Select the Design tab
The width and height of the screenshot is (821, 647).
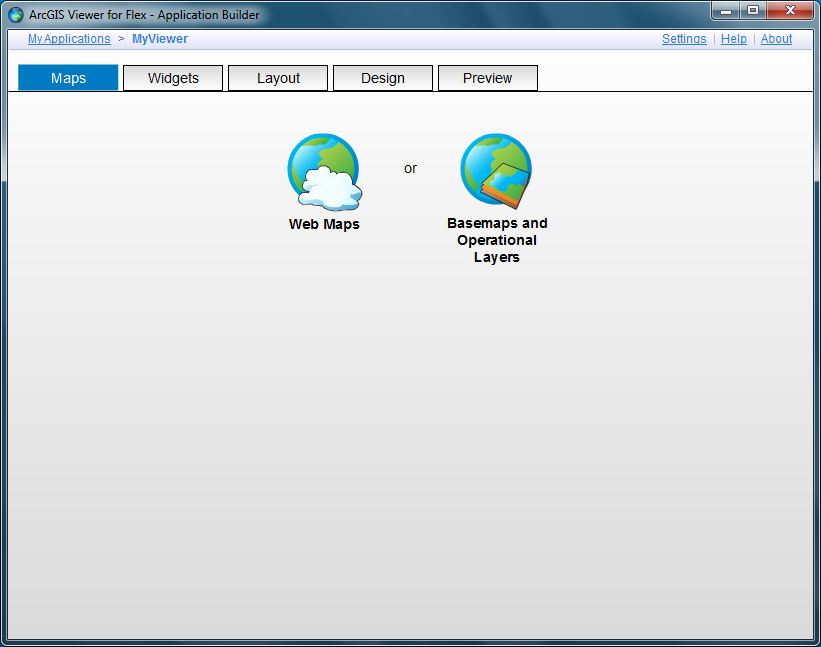pyautogui.click(x=383, y=78)
